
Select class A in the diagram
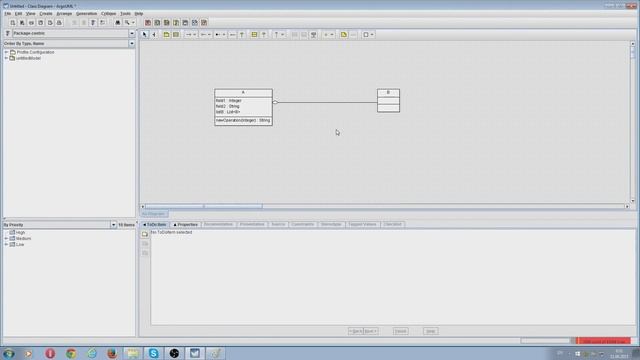coord(243,107)
